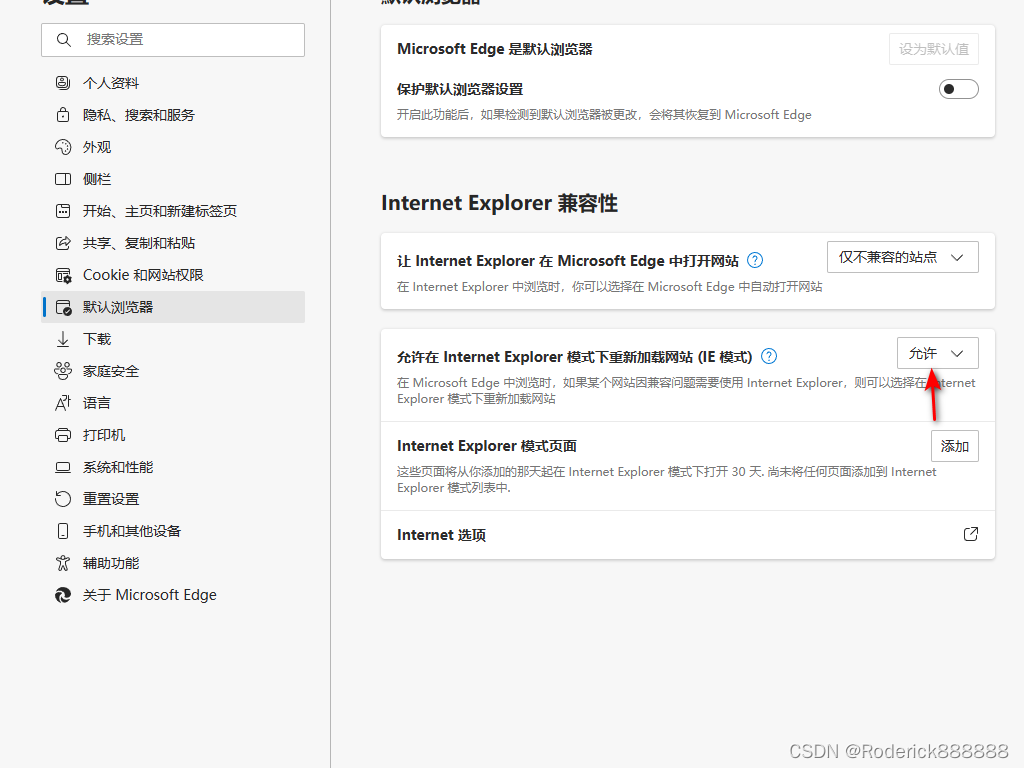Viewport: 1024px width, 768px height.
Task: Open external link icon for Internet 选项
Action: pyautogui.click(x=971, y=534)
